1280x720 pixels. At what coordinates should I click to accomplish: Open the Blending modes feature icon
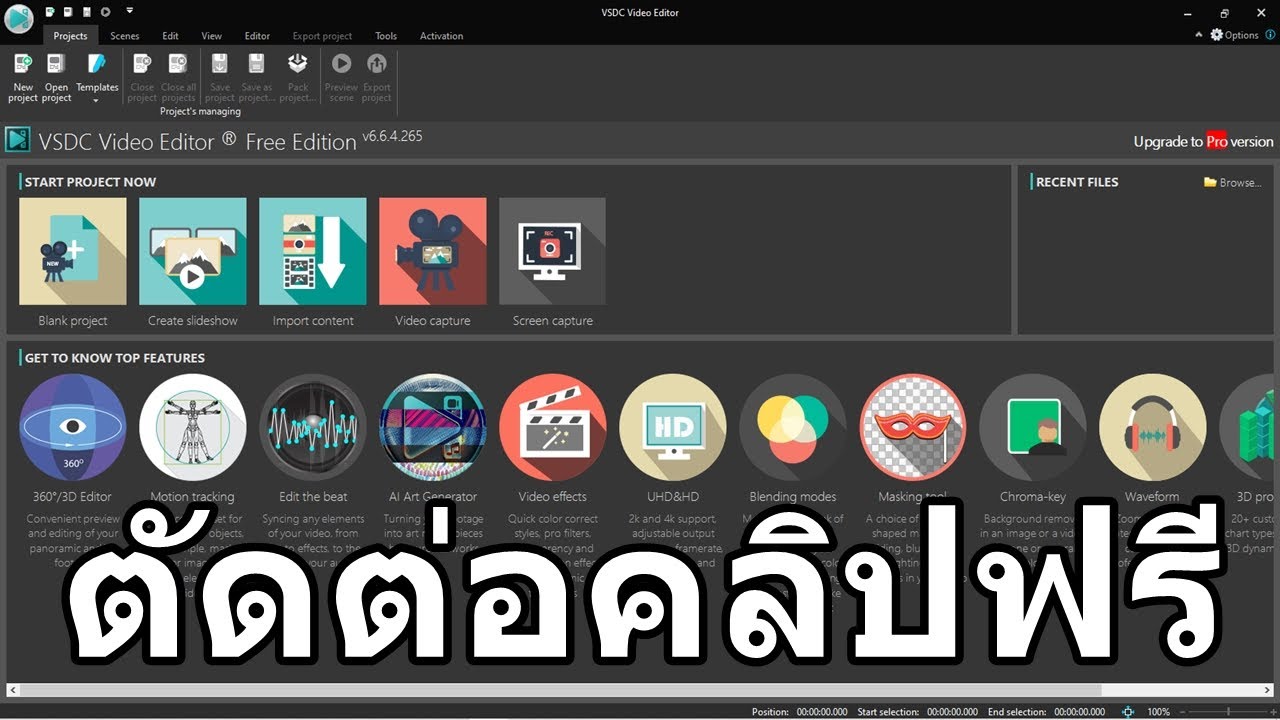point(793,427)
